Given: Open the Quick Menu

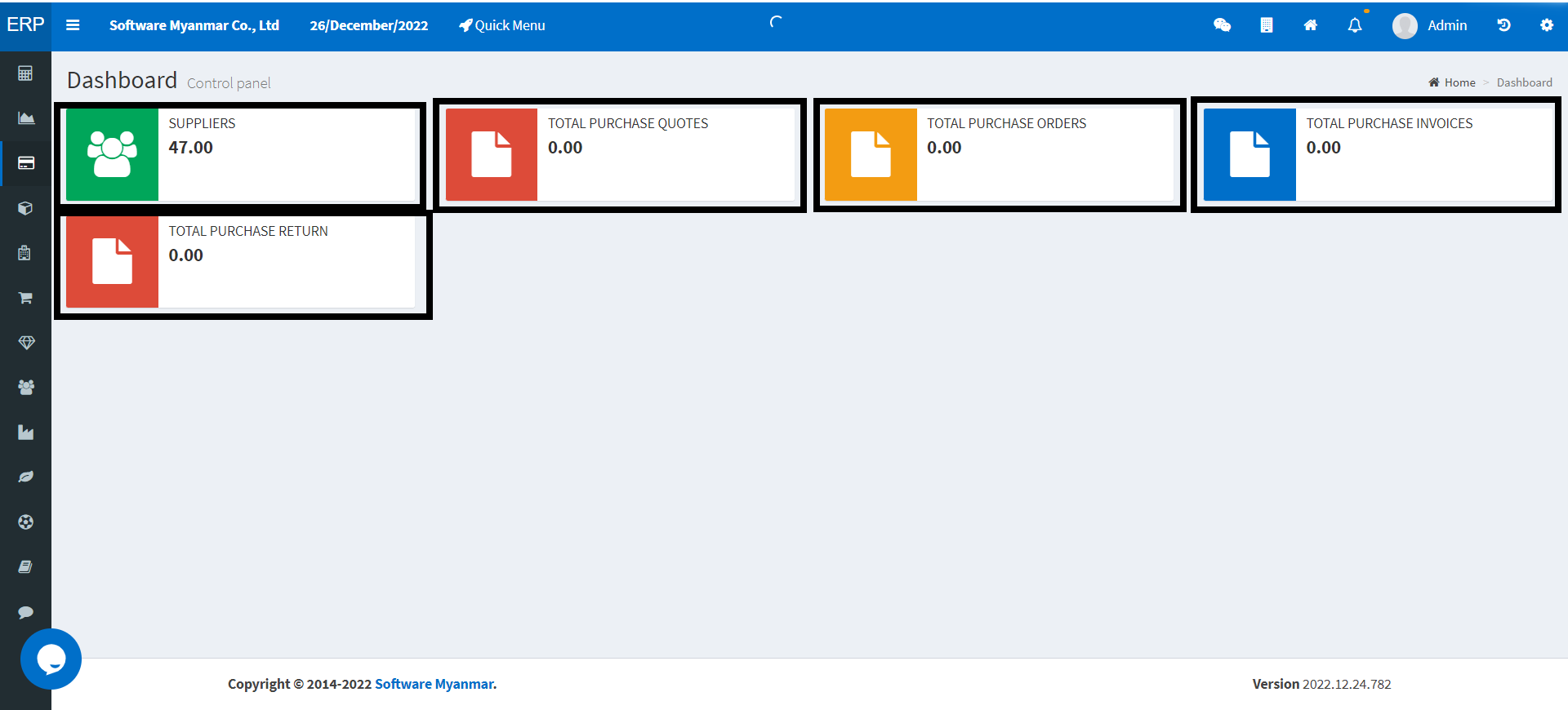Looking at the screenshot, I should coord(501,25).
